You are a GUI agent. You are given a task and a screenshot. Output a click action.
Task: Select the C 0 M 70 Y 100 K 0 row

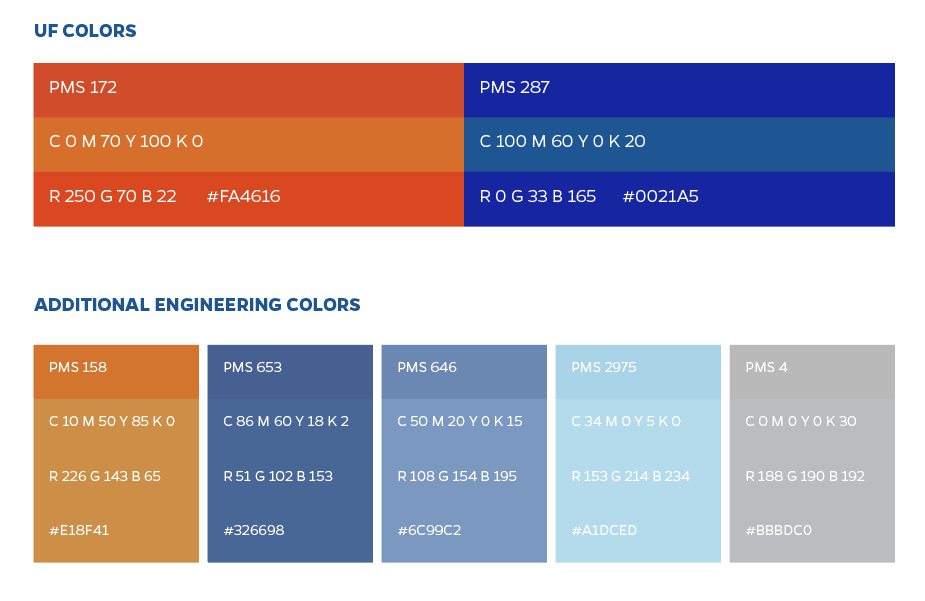(x=126, y=142)
